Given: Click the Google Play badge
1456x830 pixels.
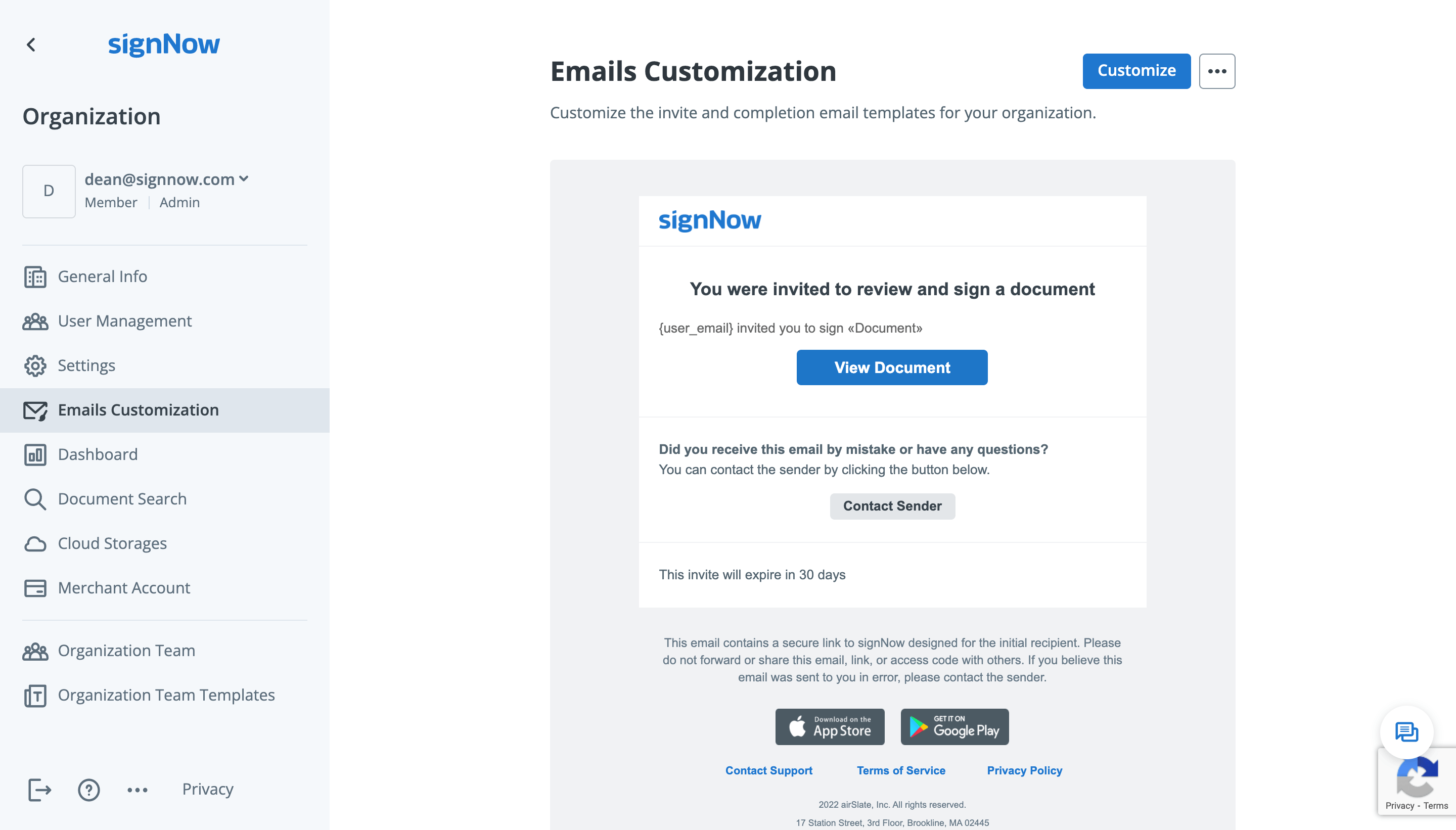Looking at the screenshot, I should pos(954,727).
